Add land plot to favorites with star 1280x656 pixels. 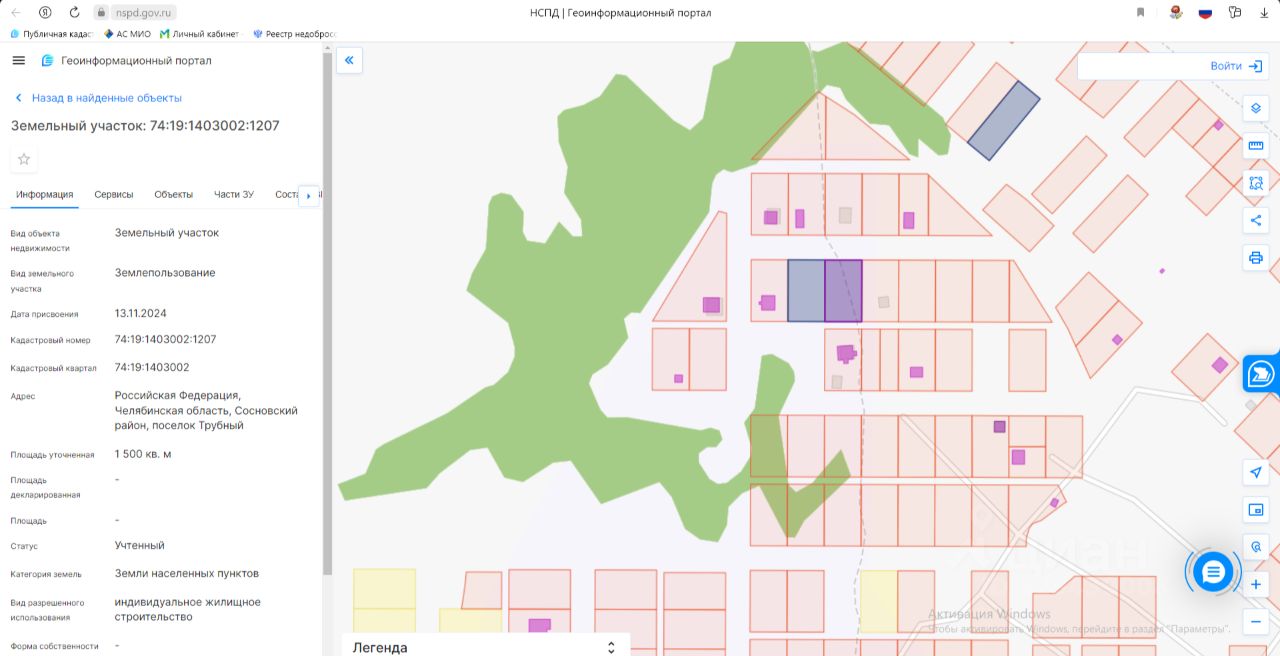[x=24, y=159]
